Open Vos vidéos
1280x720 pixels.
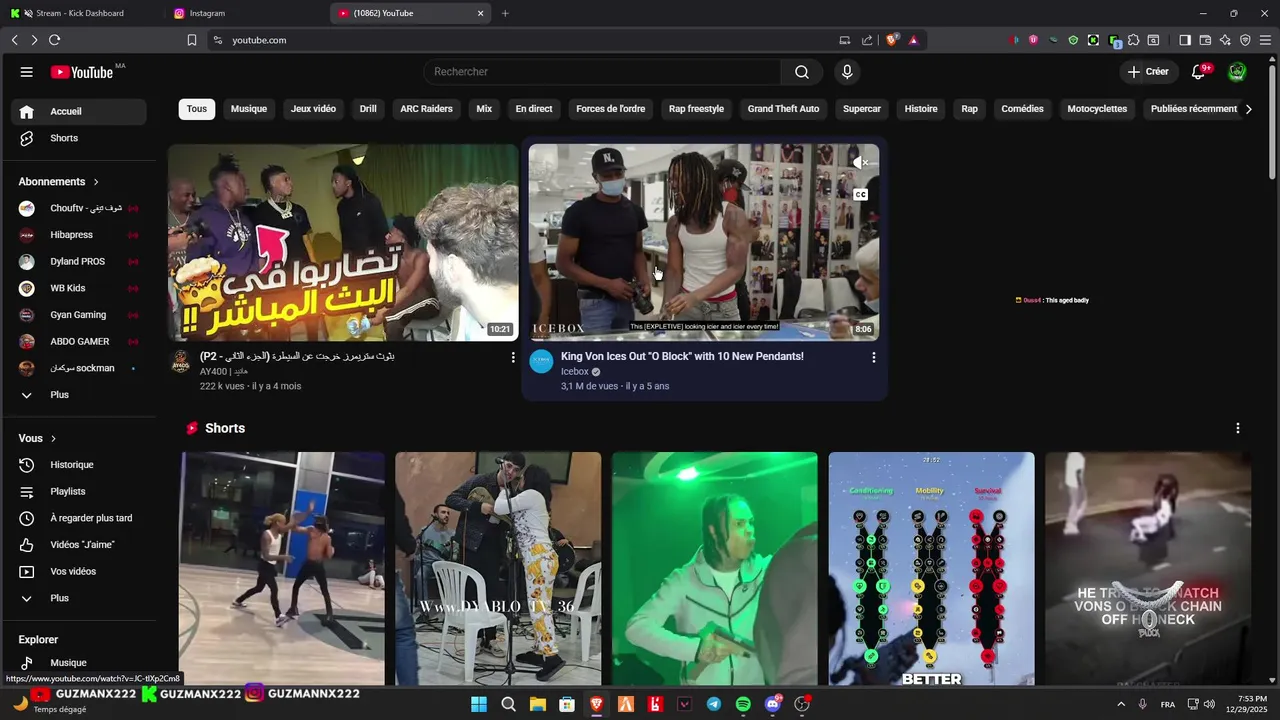tap(79, 572)
